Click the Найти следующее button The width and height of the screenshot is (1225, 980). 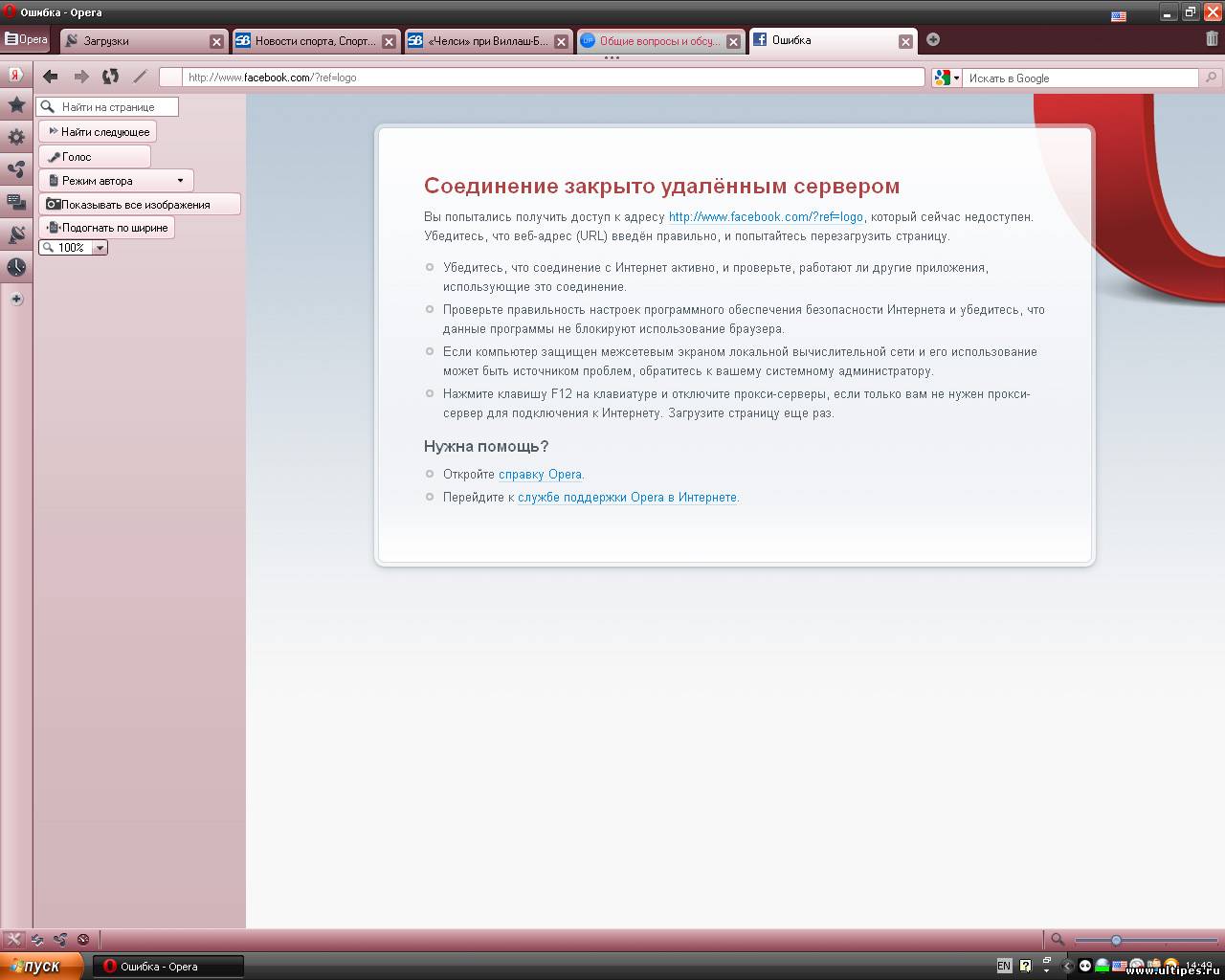[98, 132]
